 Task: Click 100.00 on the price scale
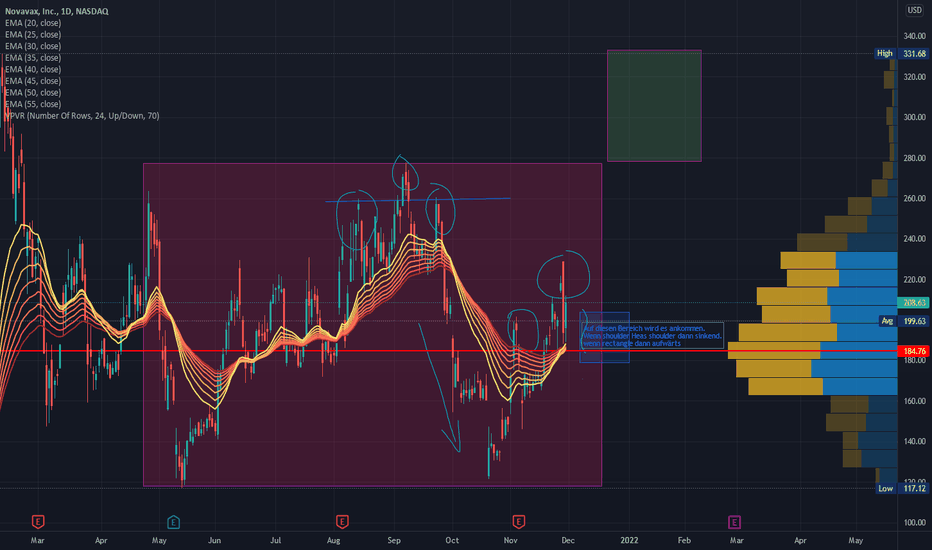pos(915,523)
